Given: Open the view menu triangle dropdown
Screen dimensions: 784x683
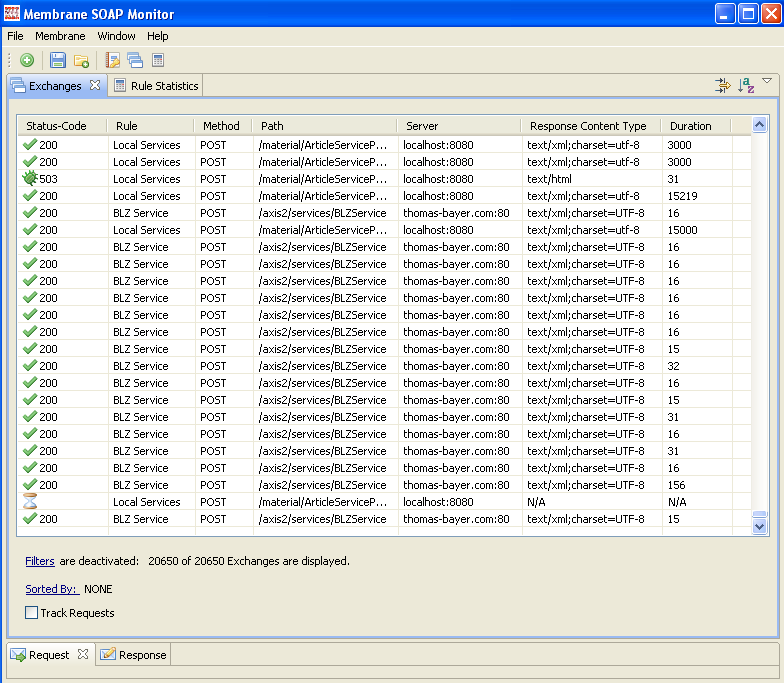Looking at the screenshot, I should coord(767,80).
